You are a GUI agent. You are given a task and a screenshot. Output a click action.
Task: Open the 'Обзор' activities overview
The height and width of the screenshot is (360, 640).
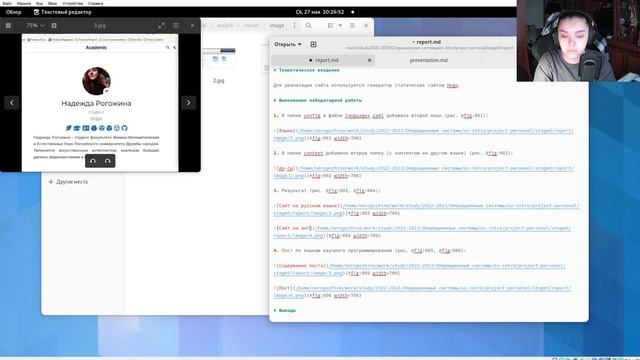click(13, 12)
